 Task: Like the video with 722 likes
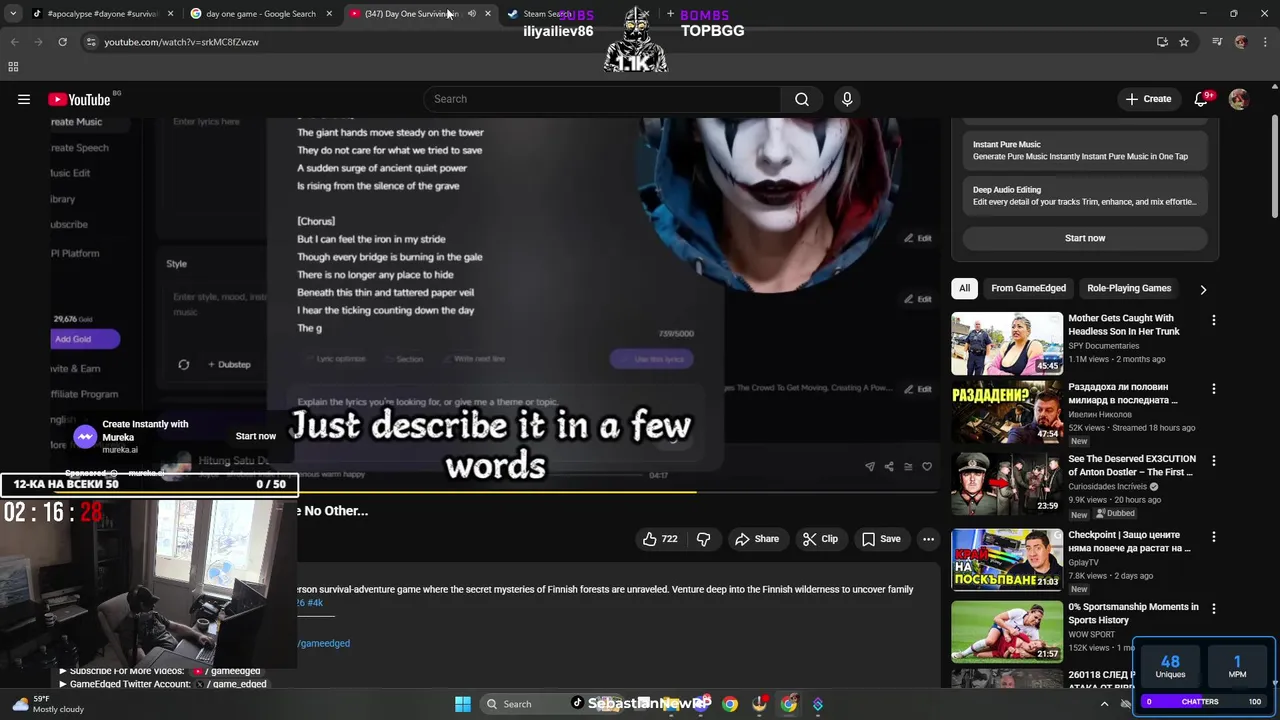[660, 539]
